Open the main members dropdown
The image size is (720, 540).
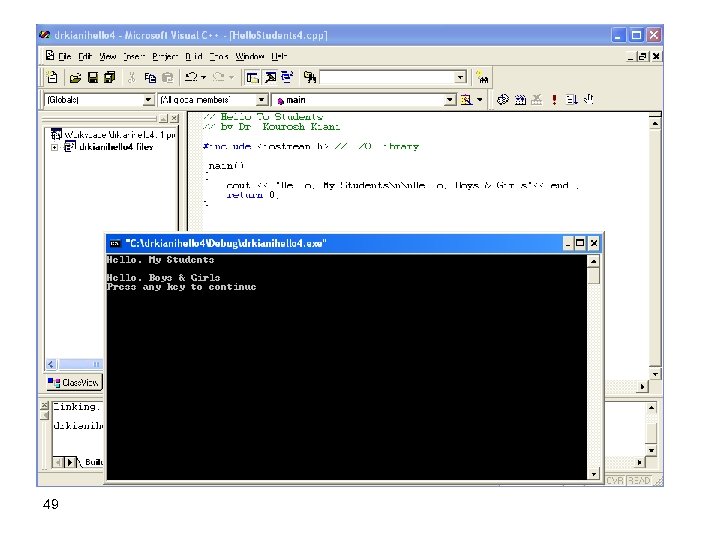click(450, 100)
